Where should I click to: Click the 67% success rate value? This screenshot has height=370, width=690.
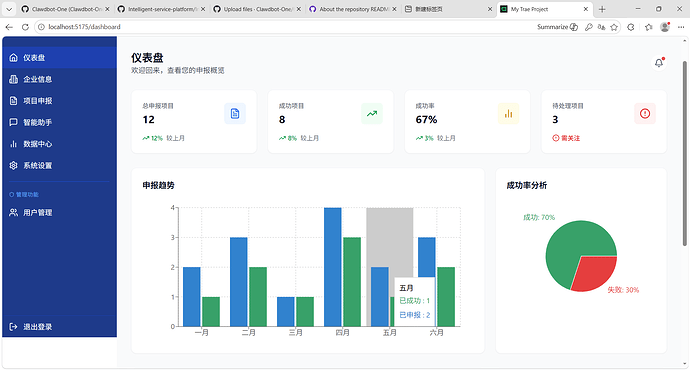[426, 120]
